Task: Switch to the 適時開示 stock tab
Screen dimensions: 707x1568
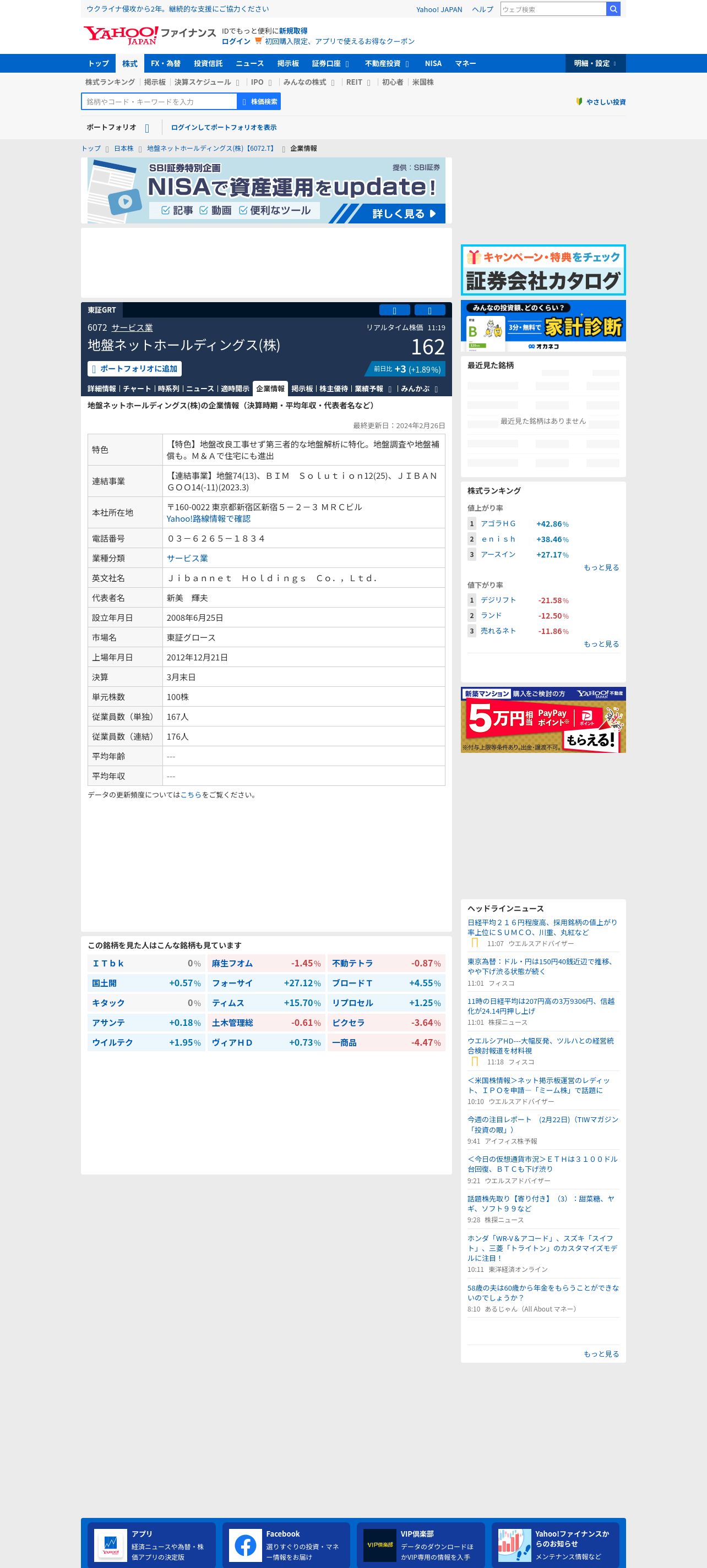Action: coord(235,389)
